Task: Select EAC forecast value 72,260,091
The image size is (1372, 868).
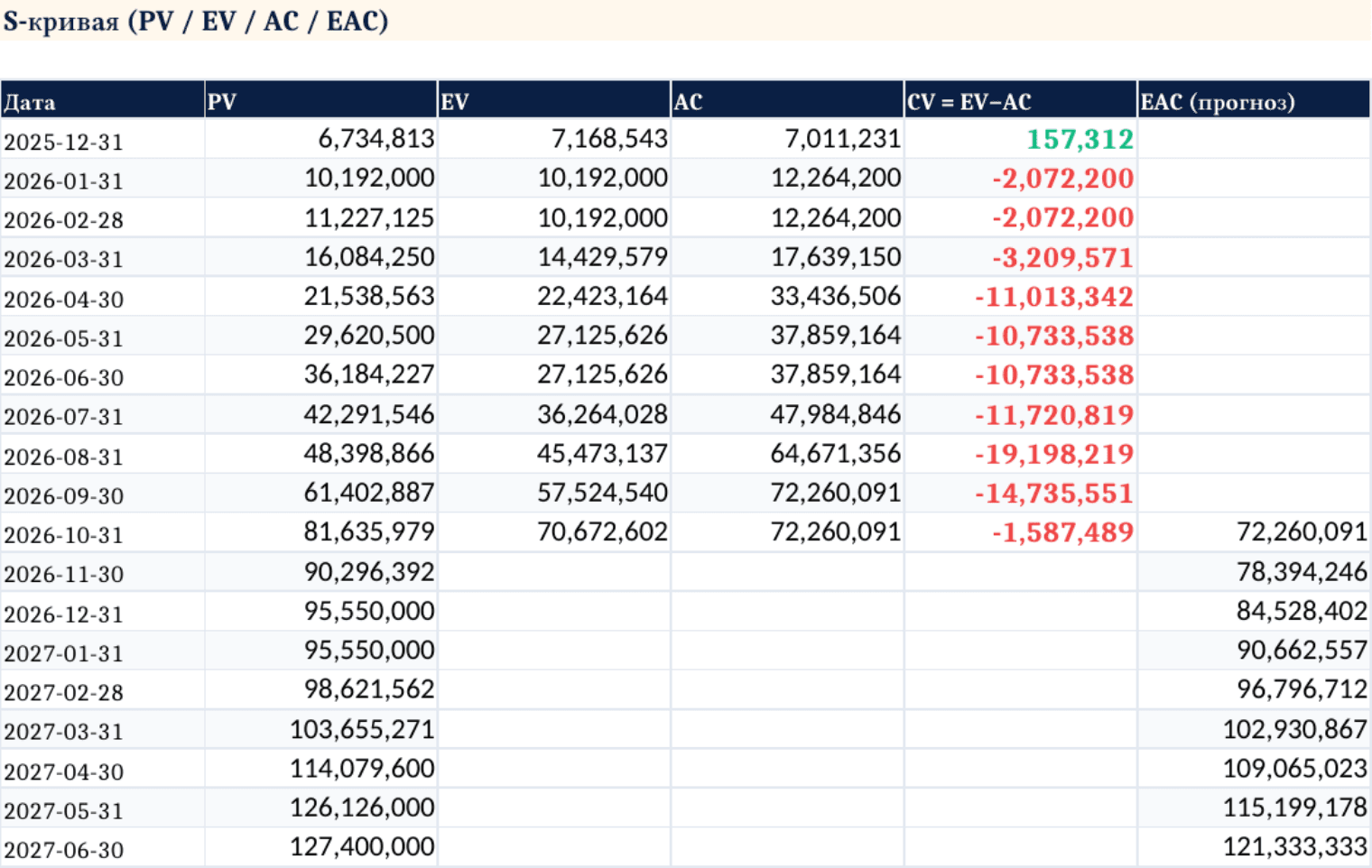Action: pyautogui.click(x=1302, y=531)
